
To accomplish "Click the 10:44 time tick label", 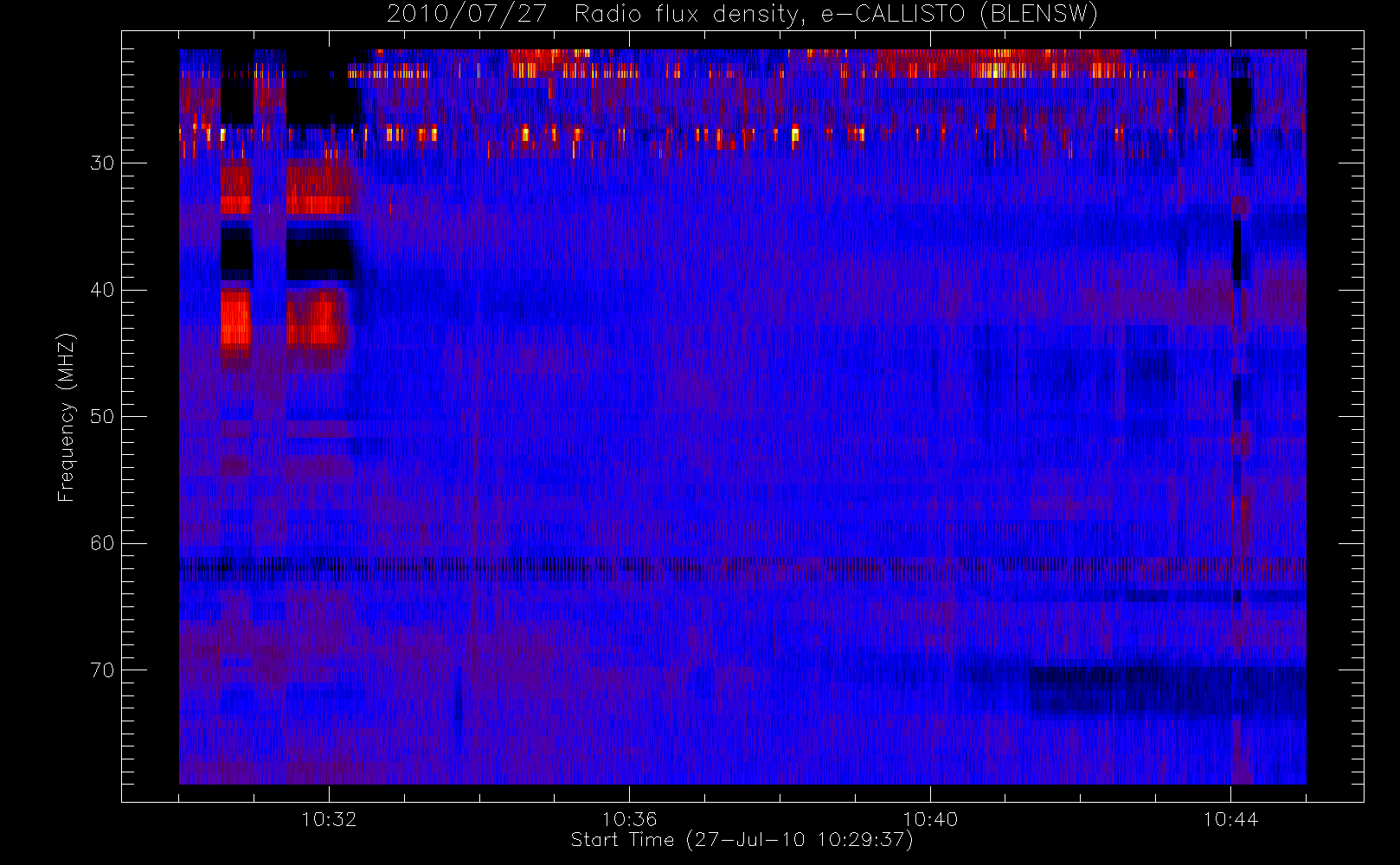I will [x=1230, y=819].
